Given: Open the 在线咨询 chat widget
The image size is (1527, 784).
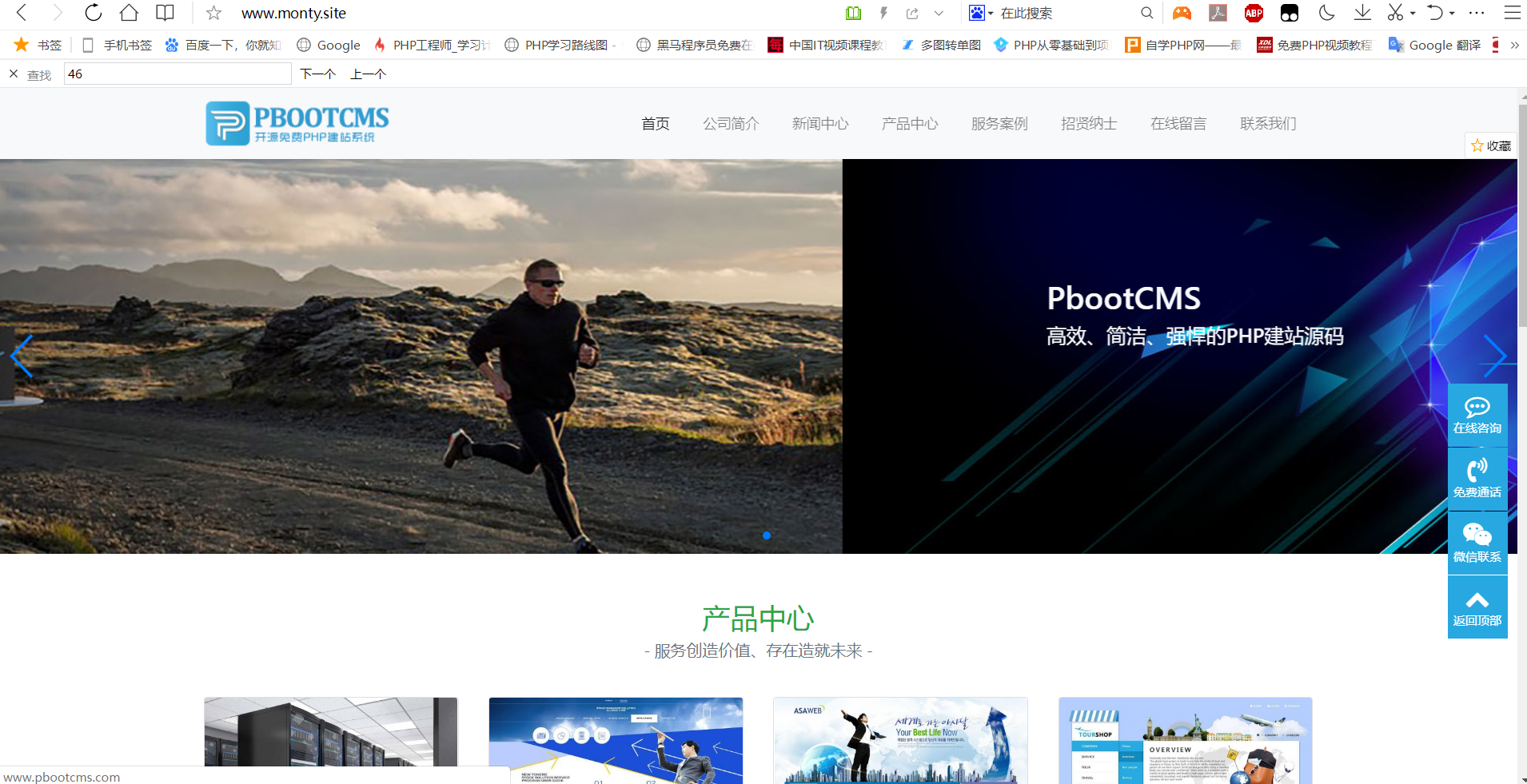Looking at the screenshot, I should pyautogui.click(x=1477, y=415).
